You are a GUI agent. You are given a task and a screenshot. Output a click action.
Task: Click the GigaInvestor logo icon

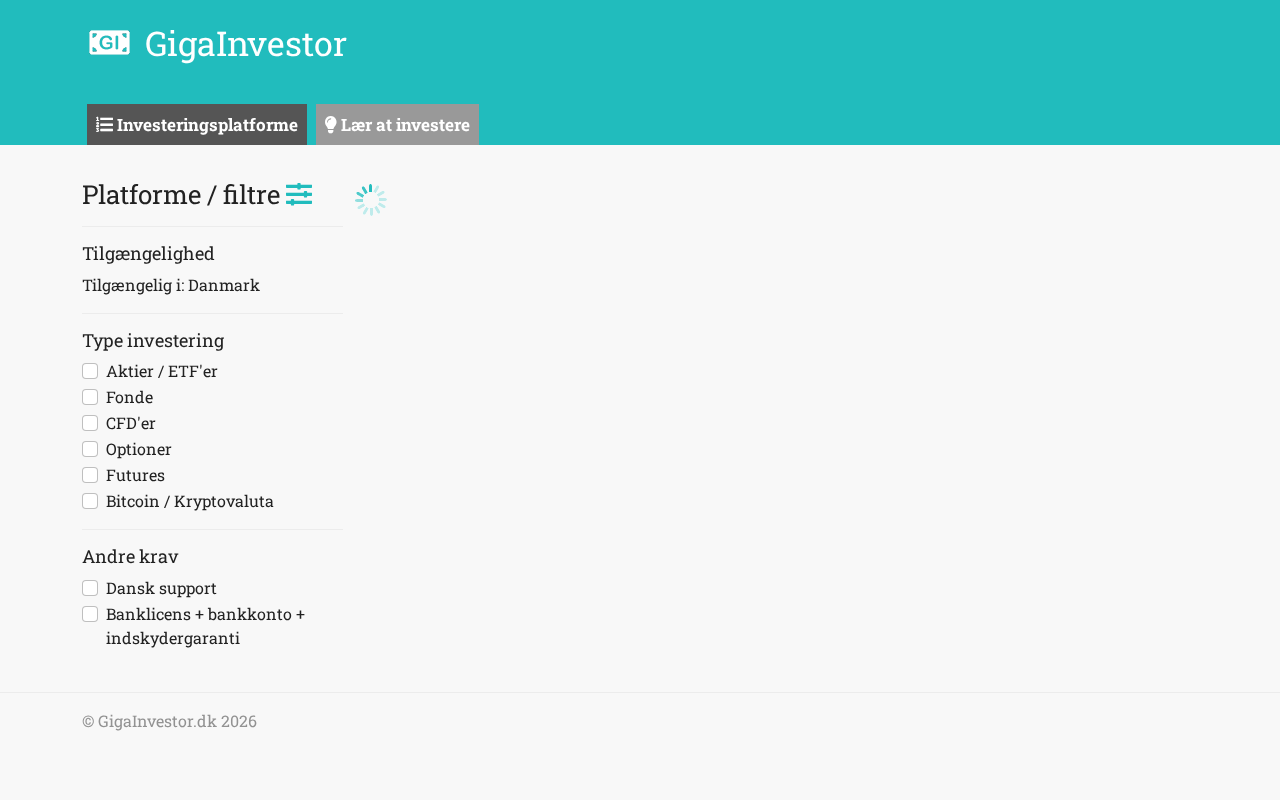[109, 43]
